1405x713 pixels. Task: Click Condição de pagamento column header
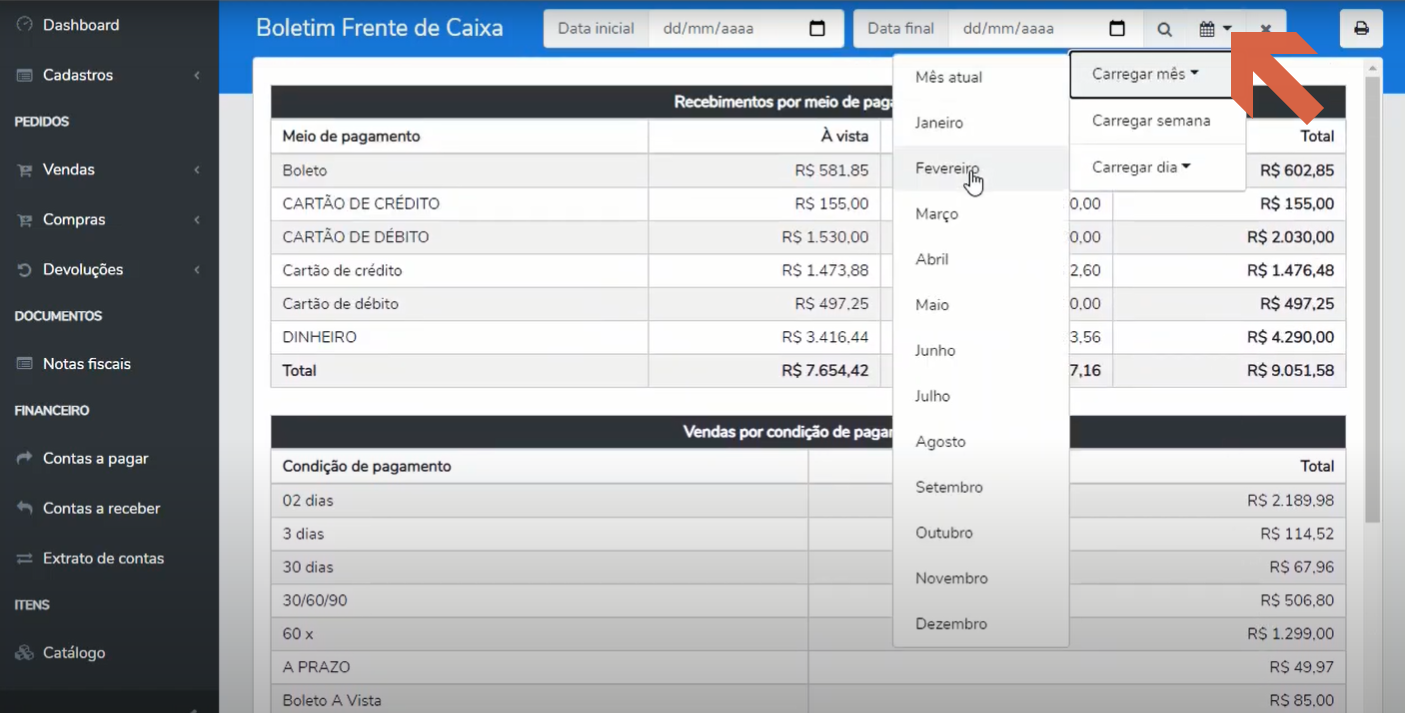[x=366, y=466]
